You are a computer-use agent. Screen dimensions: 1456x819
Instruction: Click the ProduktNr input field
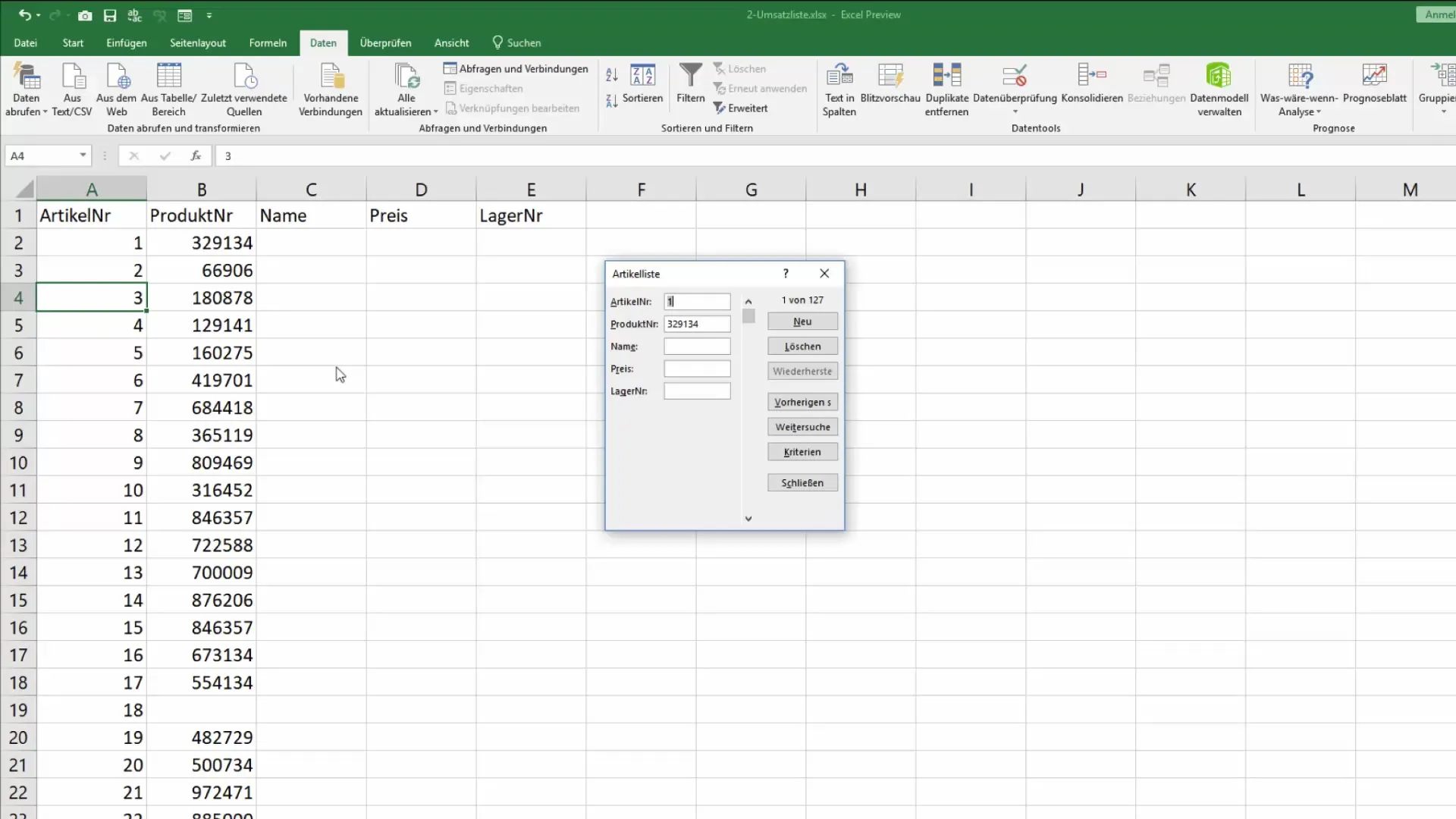pos(697,324)
